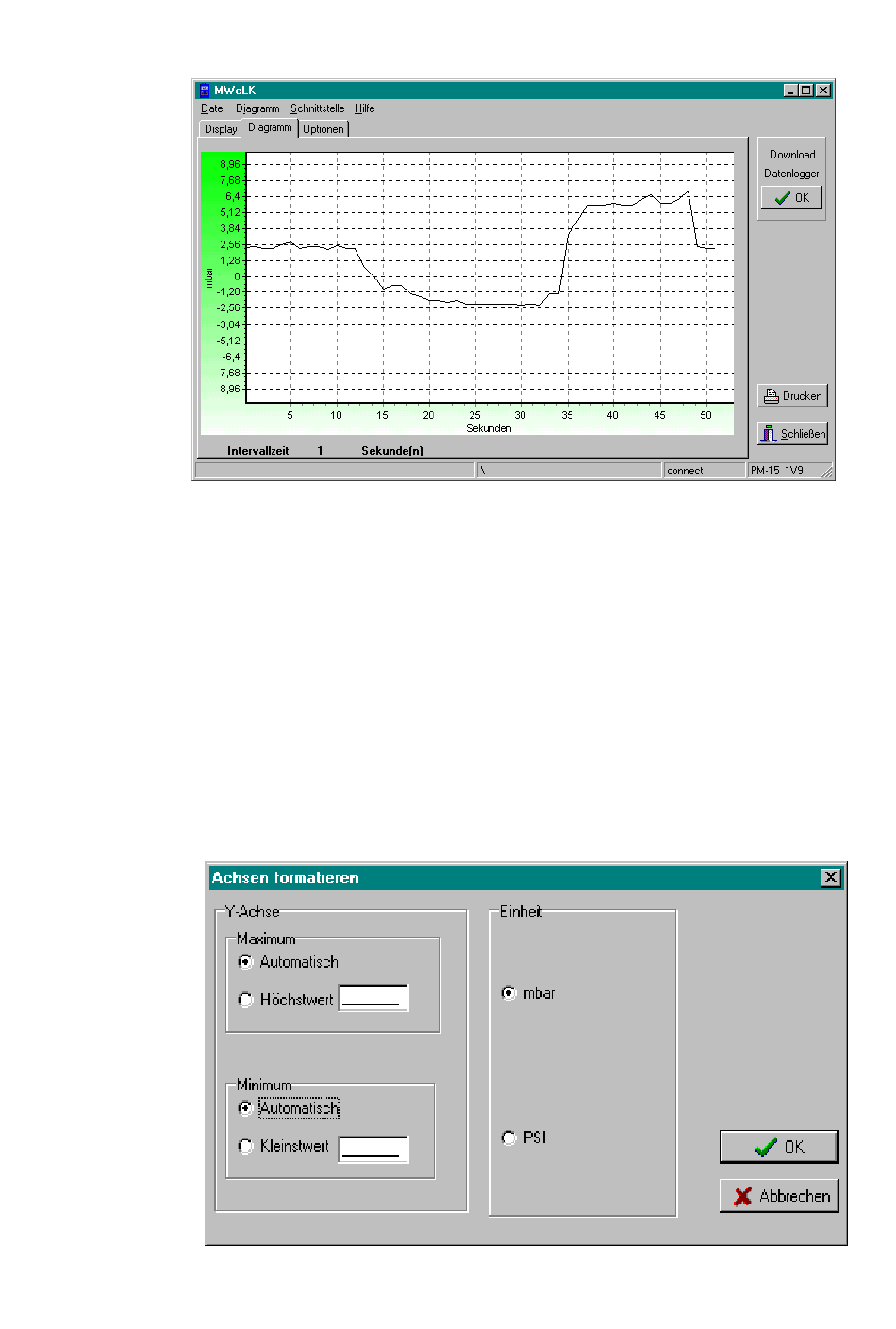This screenshot has height=1329, width=896.
Task: Open the Schnittstelle menu
Action: (x=317, y=108)
